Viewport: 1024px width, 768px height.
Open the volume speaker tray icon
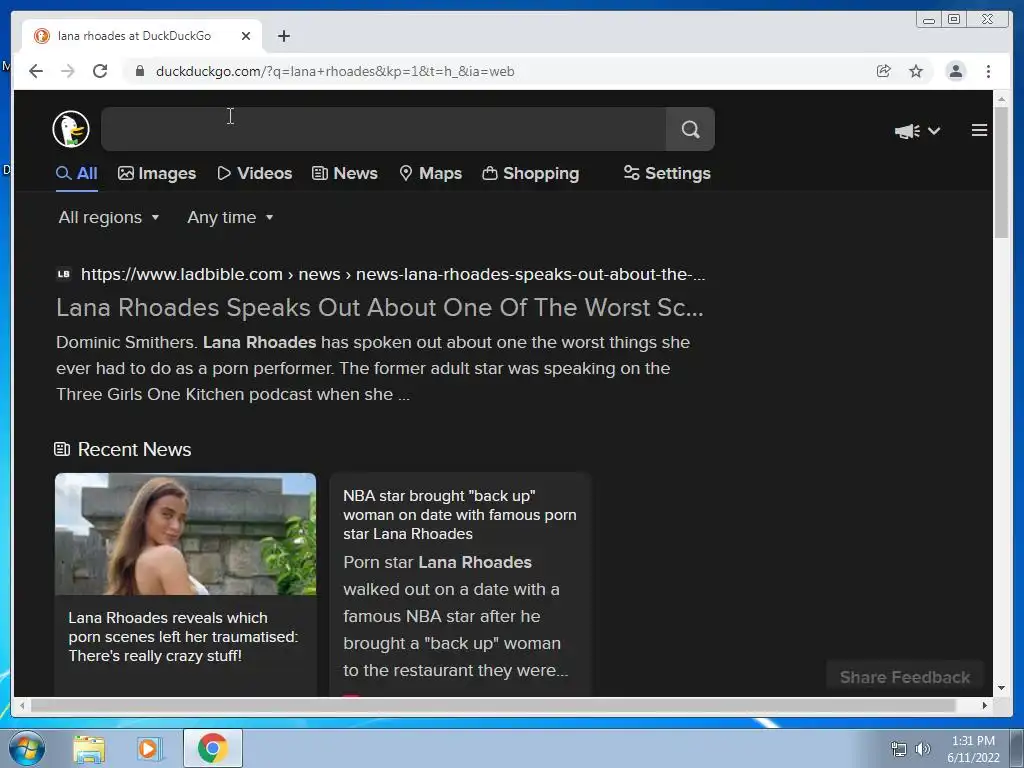point(923,749)
